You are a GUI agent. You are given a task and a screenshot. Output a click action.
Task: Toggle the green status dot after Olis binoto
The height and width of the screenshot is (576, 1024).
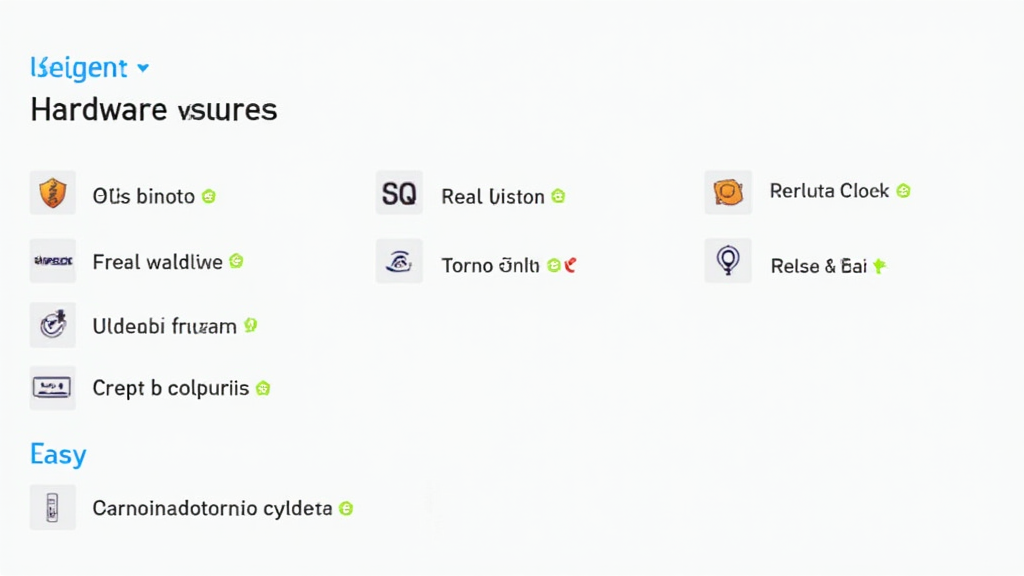pos(209,196)
